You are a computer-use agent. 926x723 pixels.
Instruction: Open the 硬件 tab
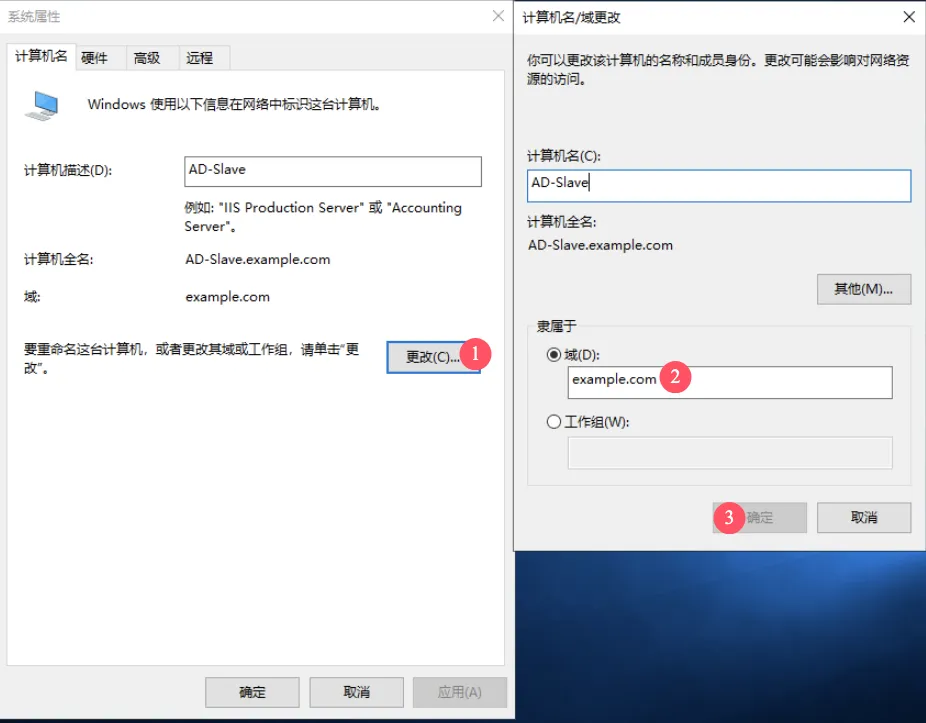95,58
